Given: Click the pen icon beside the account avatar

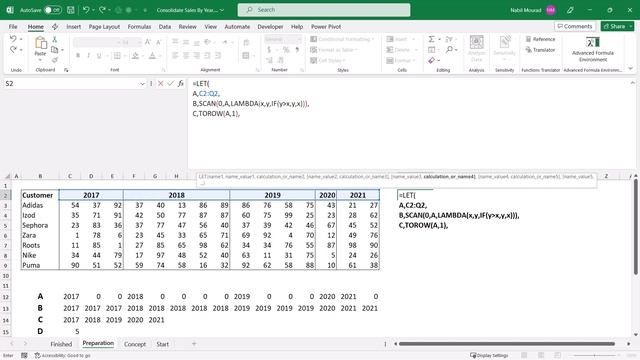Looking at the screenshot, I should [570, 10].
